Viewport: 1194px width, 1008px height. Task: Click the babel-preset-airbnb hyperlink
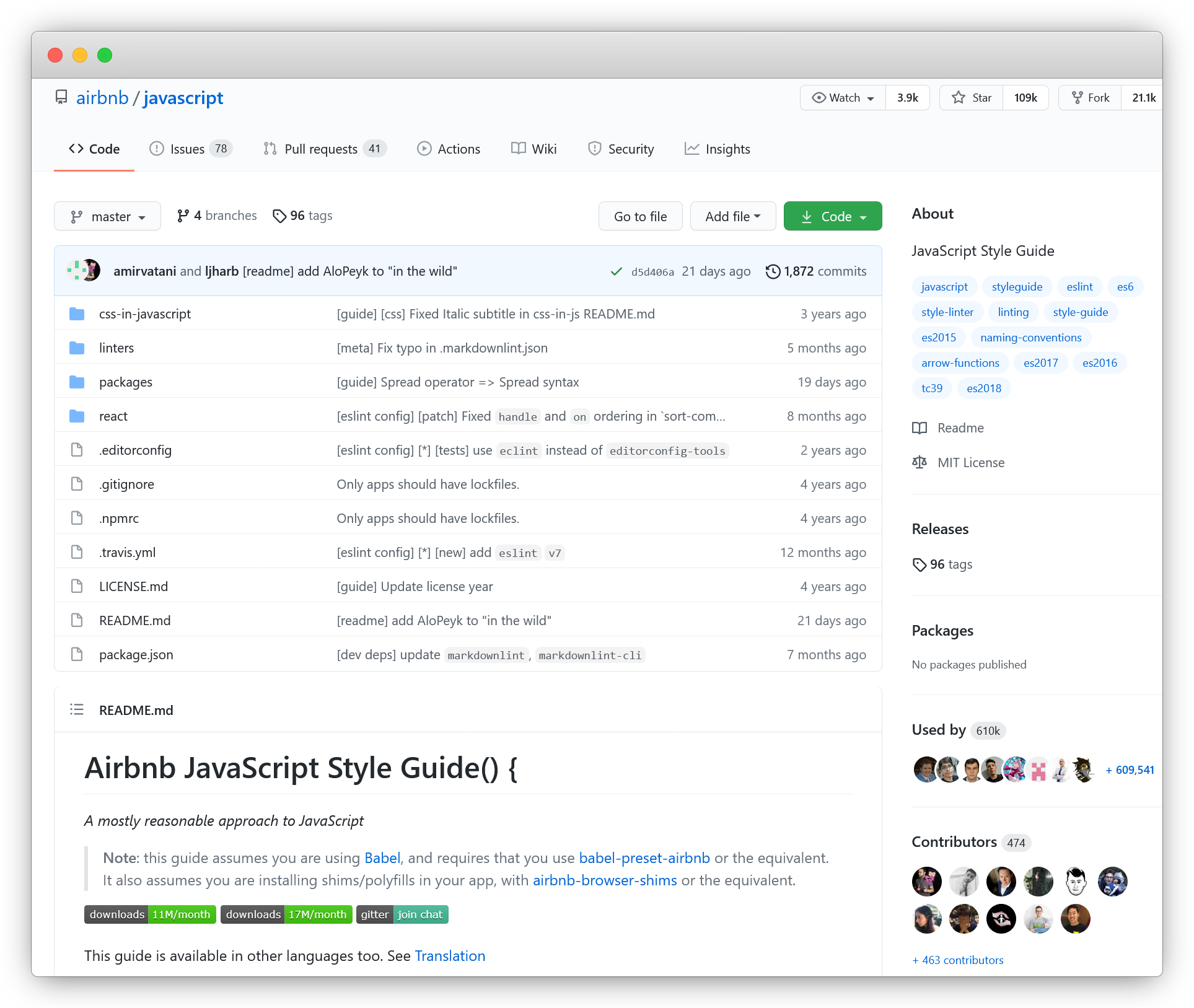[x=645, y=857]
